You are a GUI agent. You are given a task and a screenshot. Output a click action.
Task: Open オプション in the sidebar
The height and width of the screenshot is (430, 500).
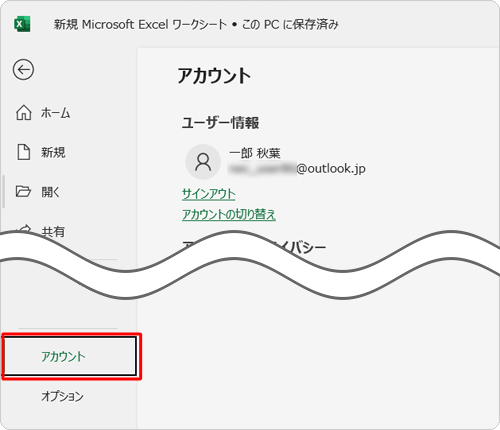pyautogui.click(x=62, y=396)
